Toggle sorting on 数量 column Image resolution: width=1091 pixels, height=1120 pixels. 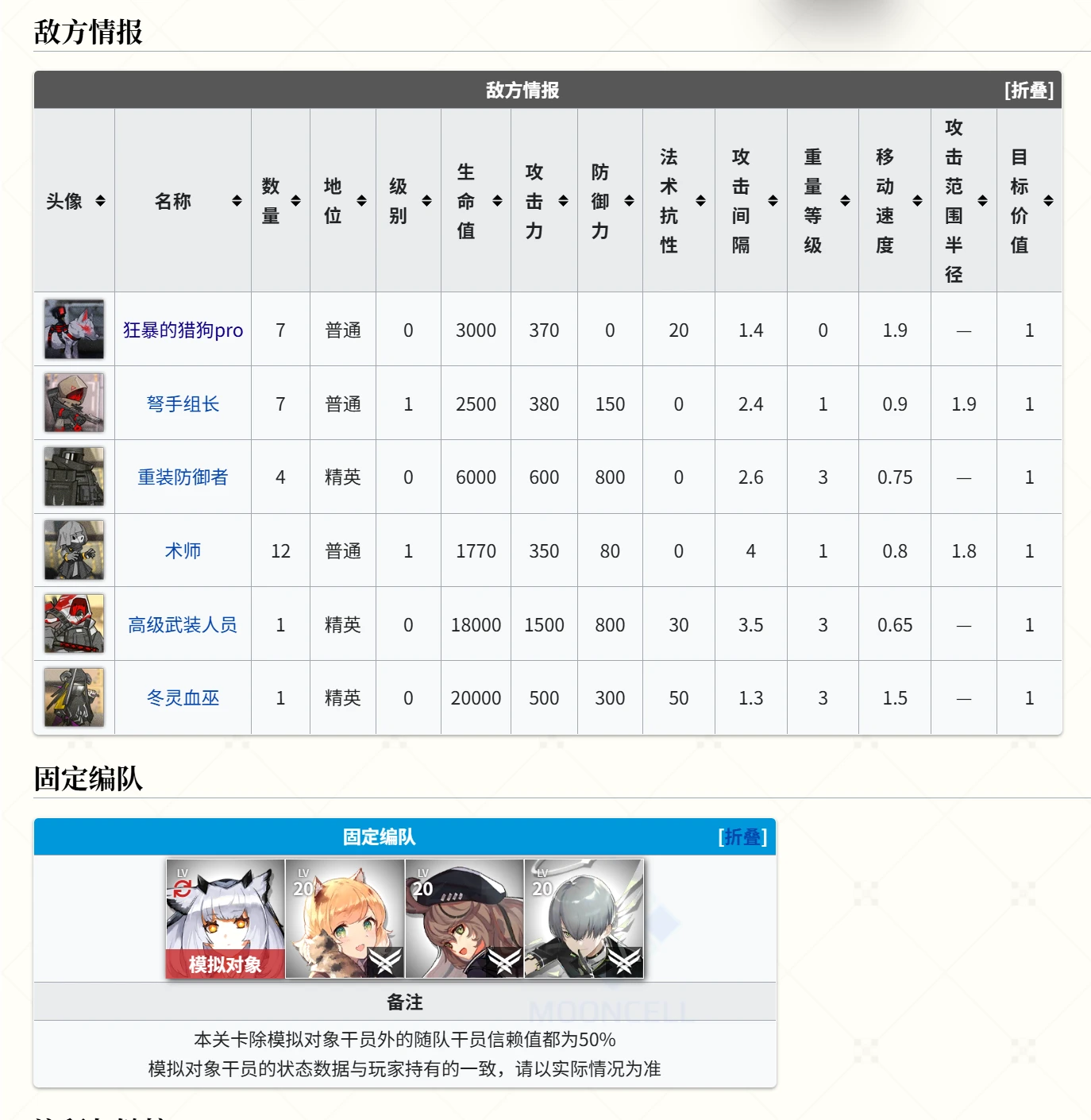(280, 201)
